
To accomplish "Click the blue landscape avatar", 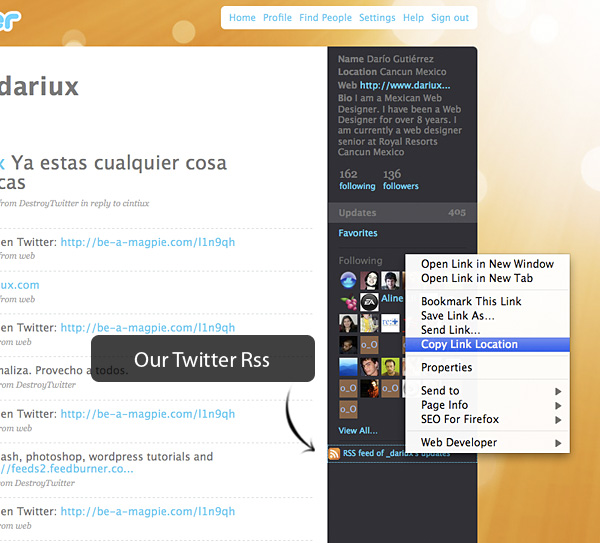I will 348,367.
